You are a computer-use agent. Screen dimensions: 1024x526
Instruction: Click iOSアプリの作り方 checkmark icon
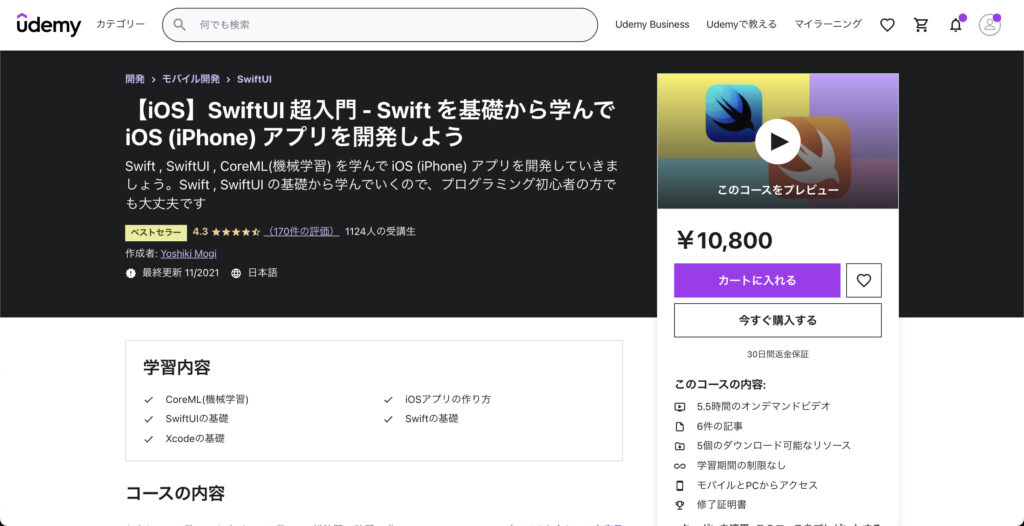point(389,399)
